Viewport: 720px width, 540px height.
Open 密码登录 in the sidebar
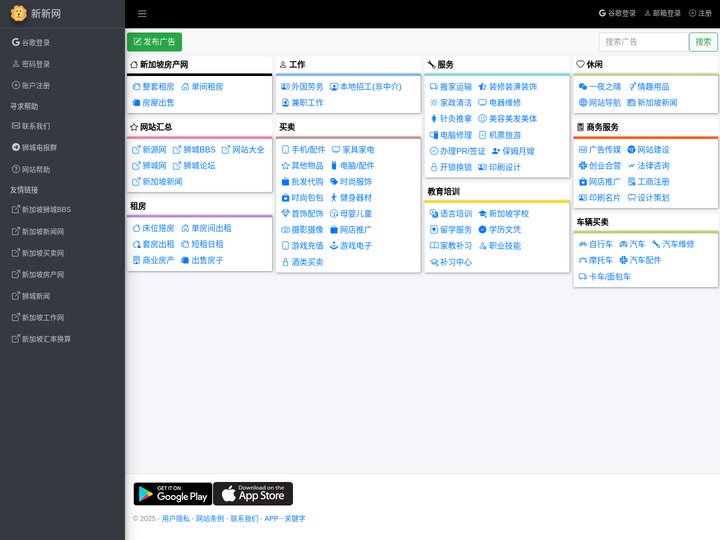click(x=31, y=64)
